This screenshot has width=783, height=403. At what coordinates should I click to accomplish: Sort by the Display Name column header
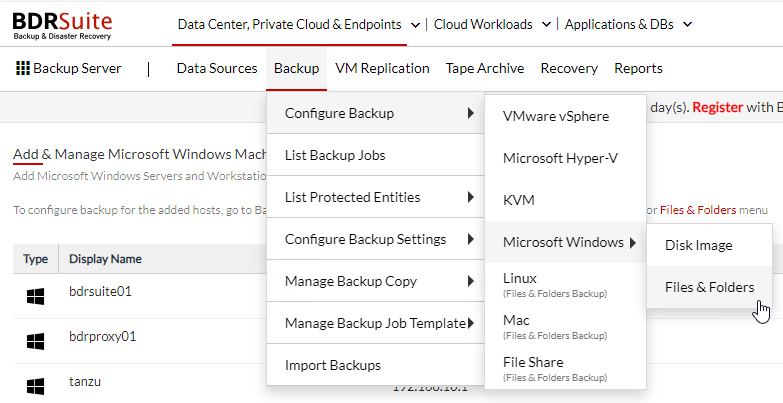tap(105, 259)
